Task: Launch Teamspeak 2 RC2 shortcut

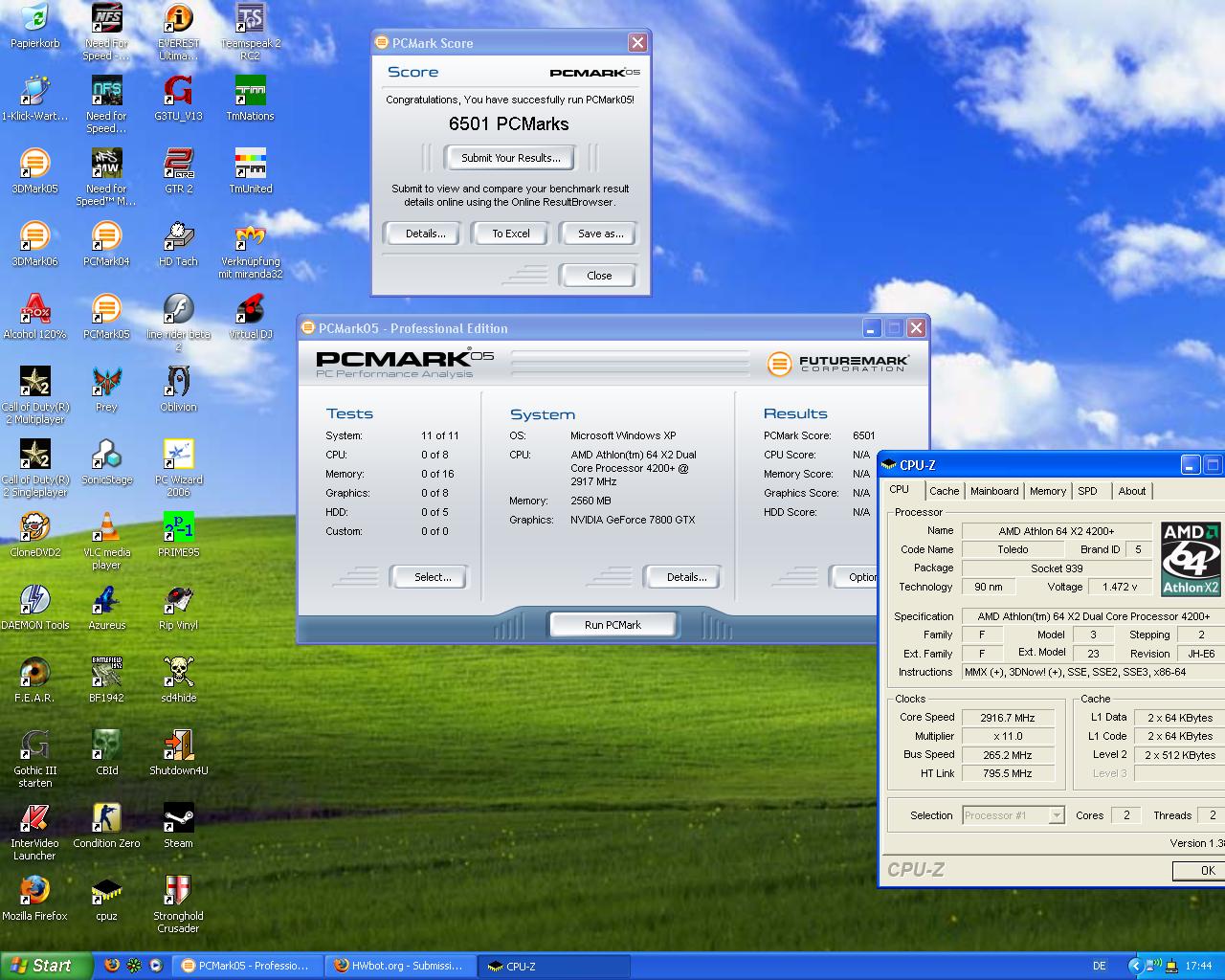Action: tap(251, 31)
